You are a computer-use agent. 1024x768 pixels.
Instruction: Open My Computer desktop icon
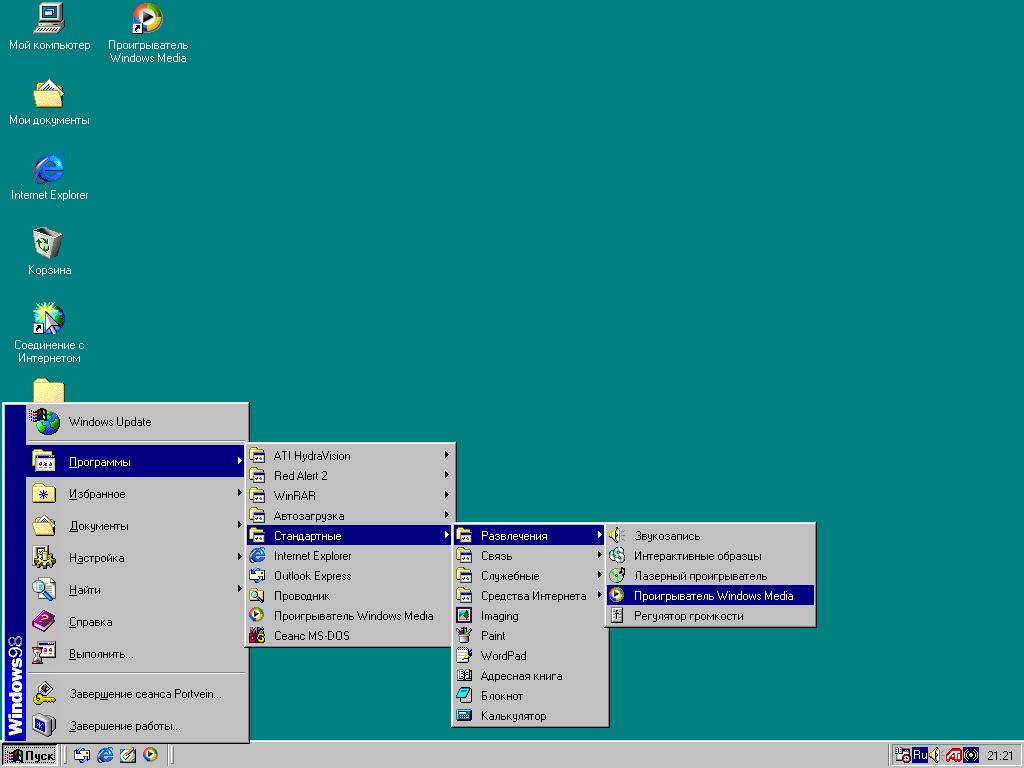(49, 27)
